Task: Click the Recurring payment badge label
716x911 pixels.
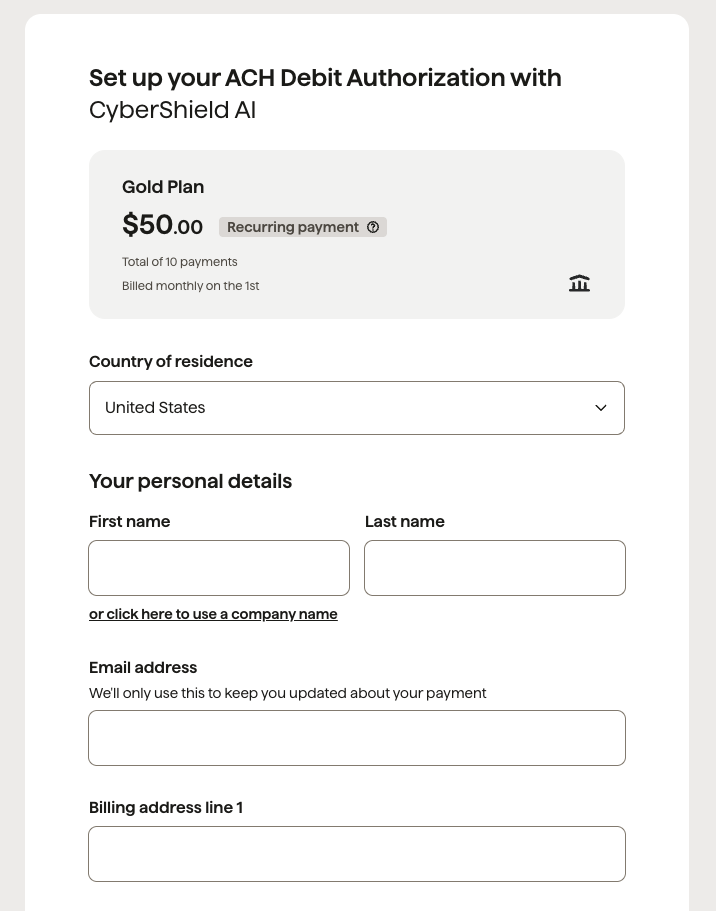Action: point(292,227)
